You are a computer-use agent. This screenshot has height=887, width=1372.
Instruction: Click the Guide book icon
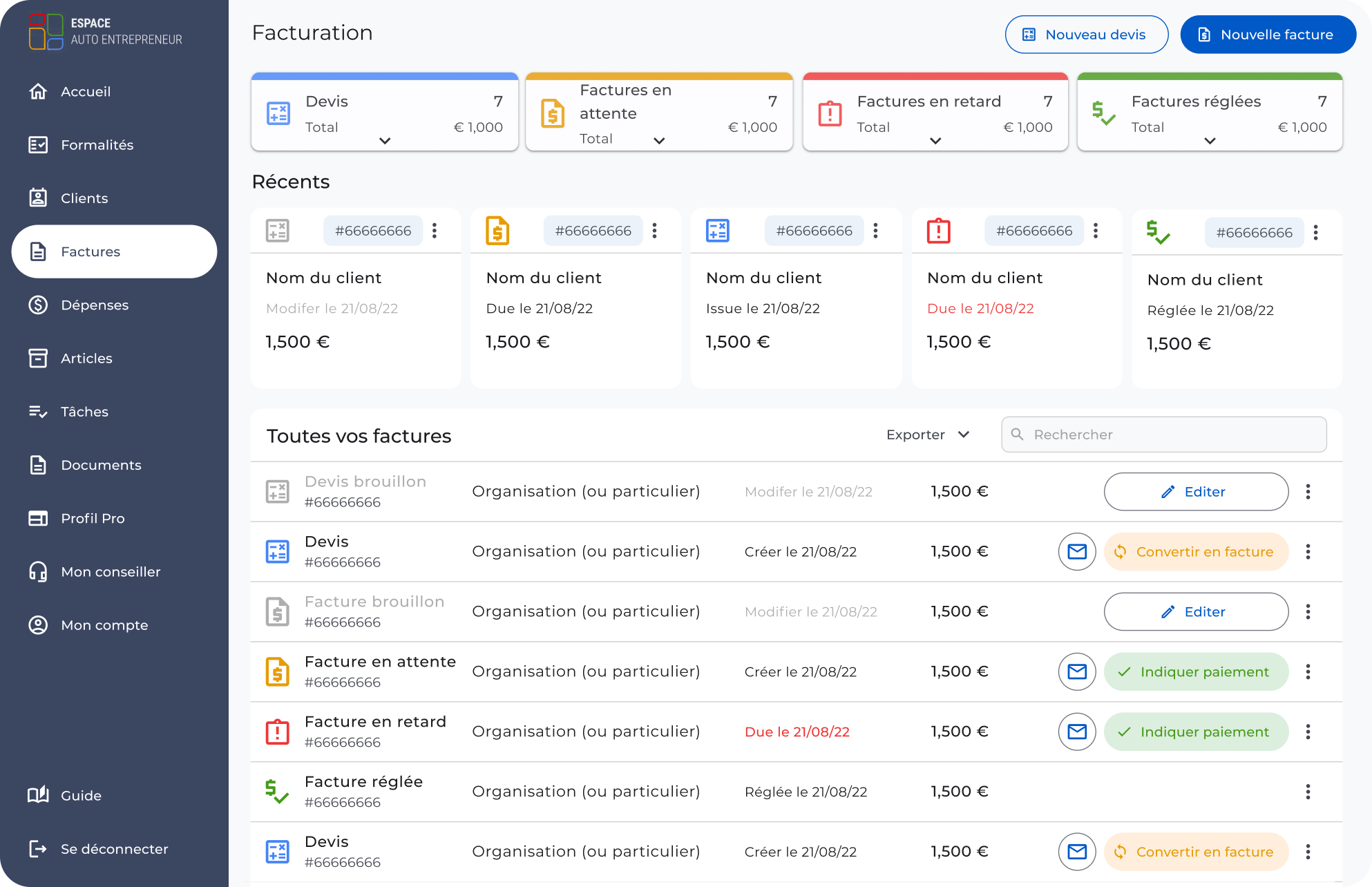38,795
